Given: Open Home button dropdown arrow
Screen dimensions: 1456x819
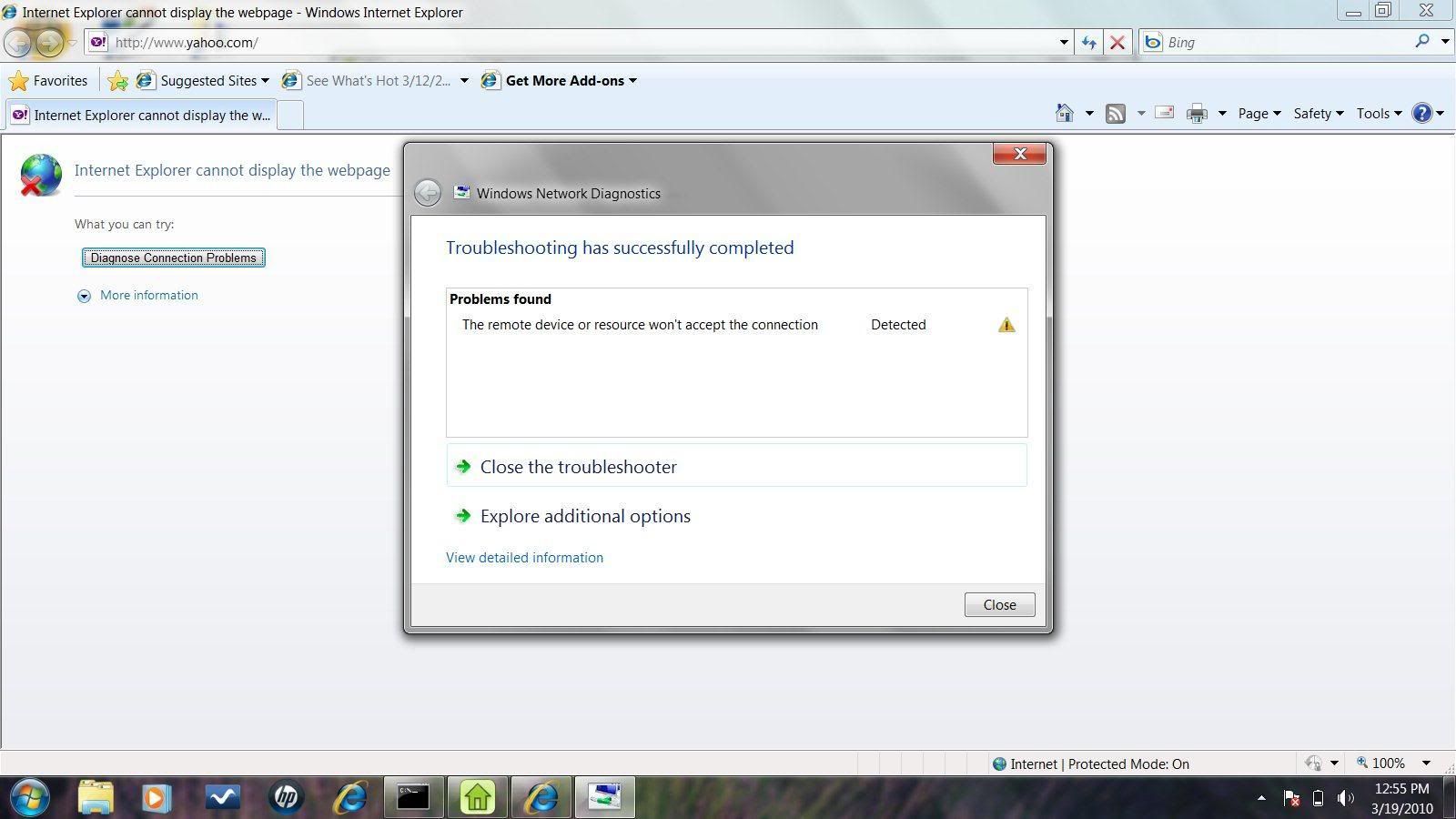Looking at the screenshot, I should (x=1089, y=114).
